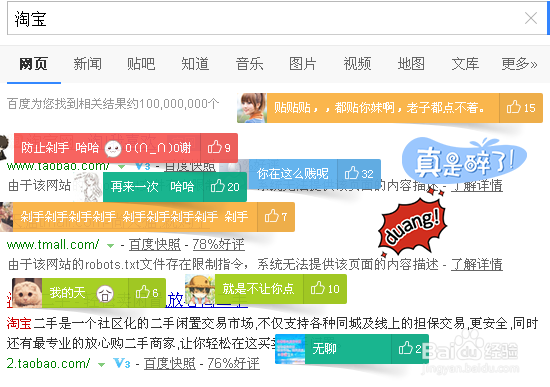Open the 2.taobao.com/ URL link

pyautogui.click(x=48, y=363)
